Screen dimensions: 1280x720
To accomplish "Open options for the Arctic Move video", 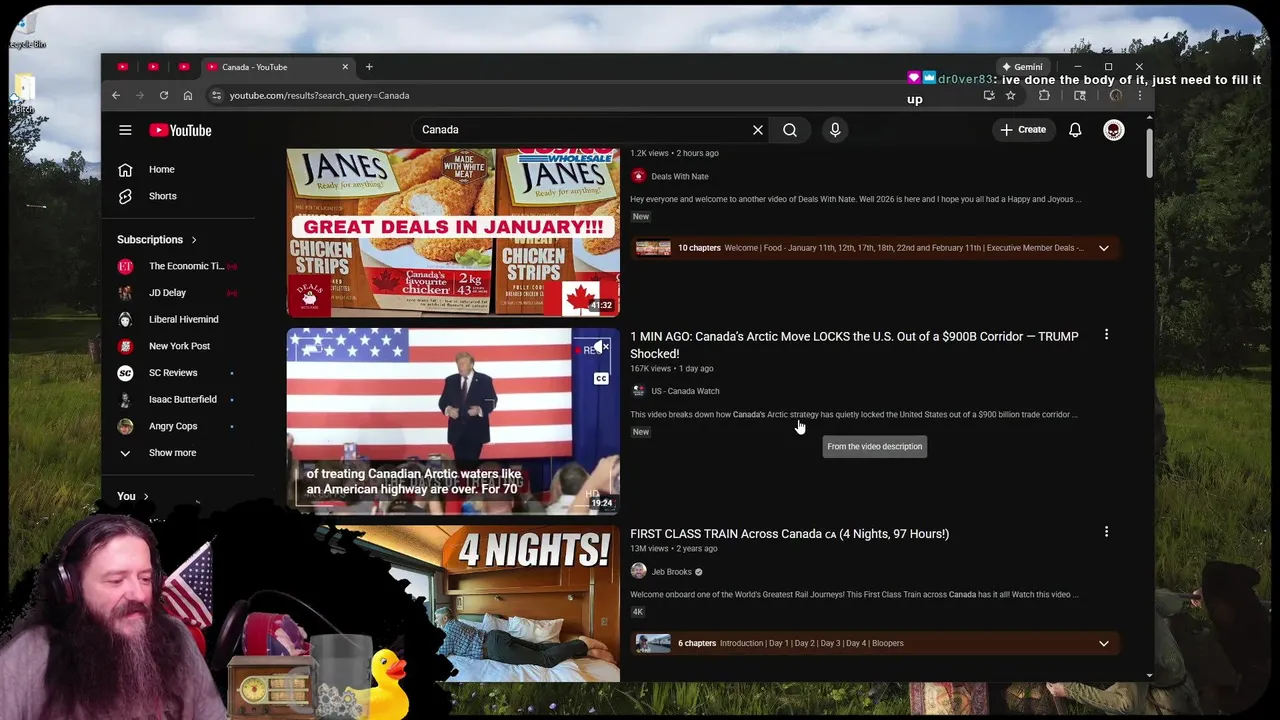I will pos(1106,335).
